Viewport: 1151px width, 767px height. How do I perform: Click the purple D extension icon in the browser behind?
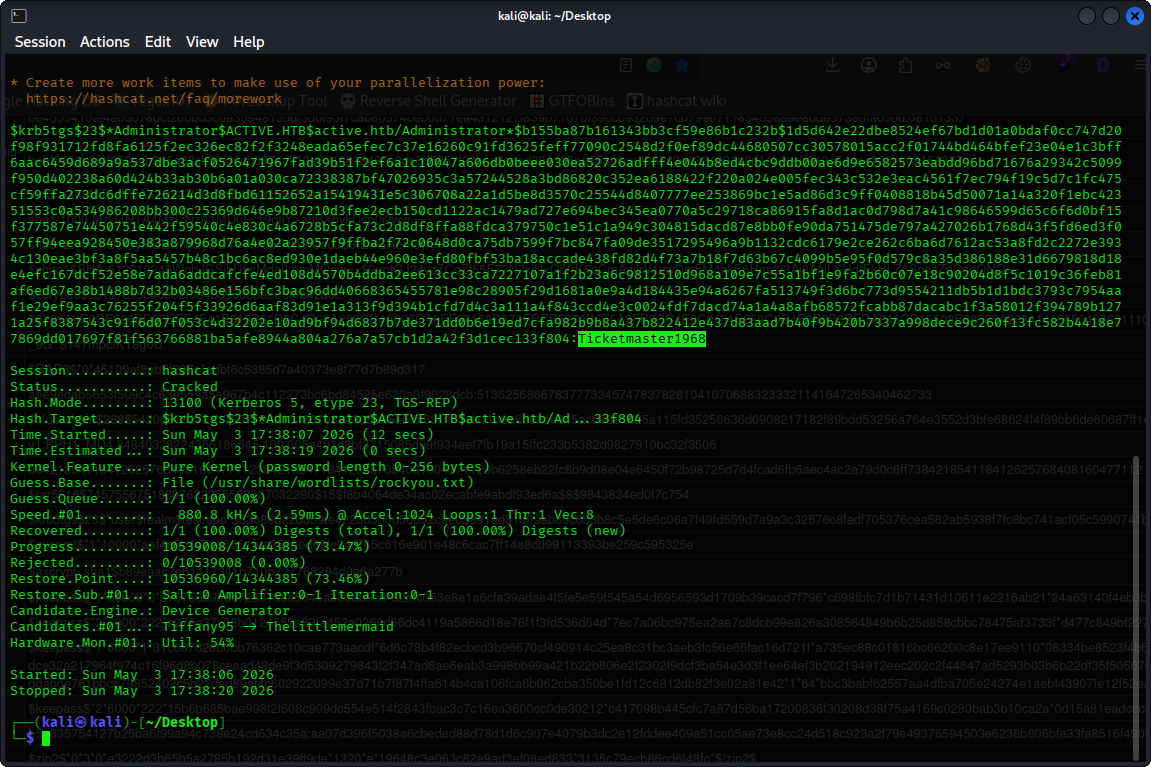(1103, 65)
